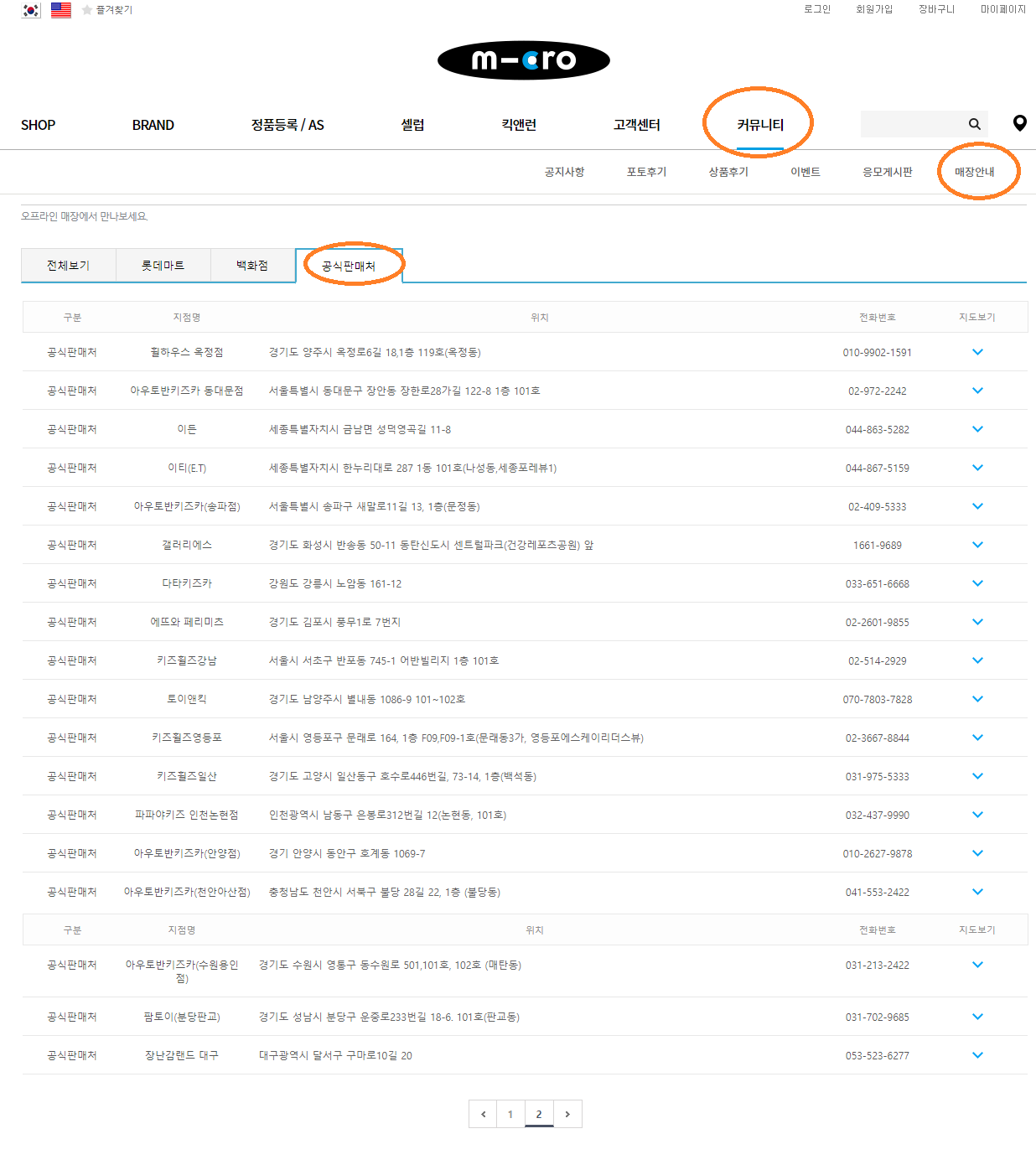1036x1165 pixels.
Task: Click address 대구광역시 달서구 구마로10길 20
Action: pyautogui.click(x=335, y=1056)
